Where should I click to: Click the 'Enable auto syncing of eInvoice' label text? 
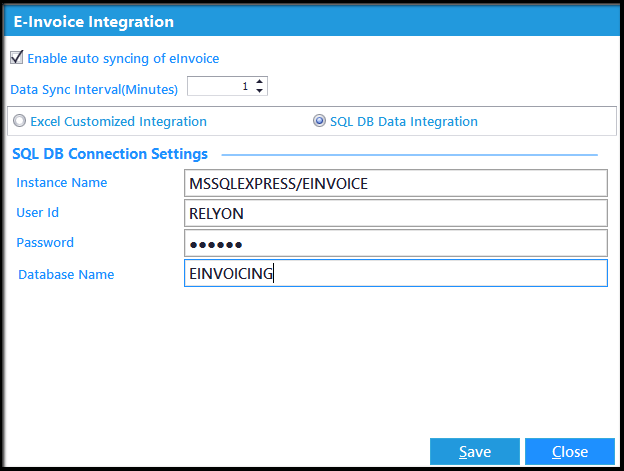point(123,59)
